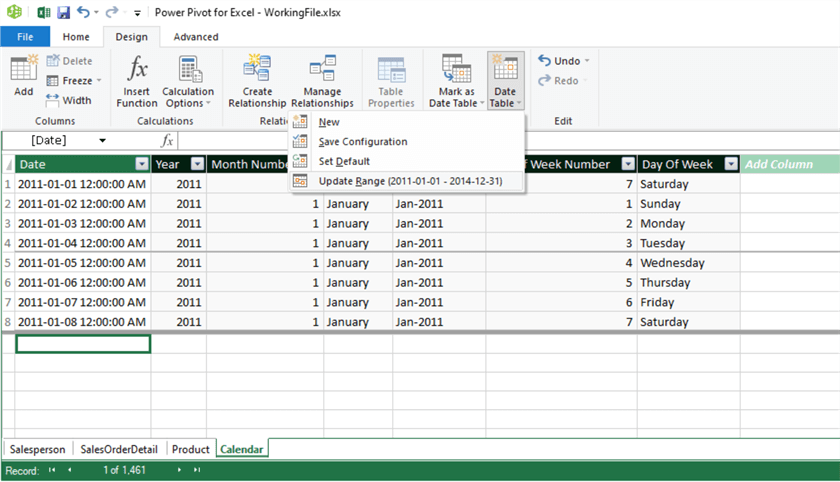The height and width of the screenshot is (482, 840).
Task: Open the Create Relationship tool
Action: pyautogui.click(x=257, y=80)
